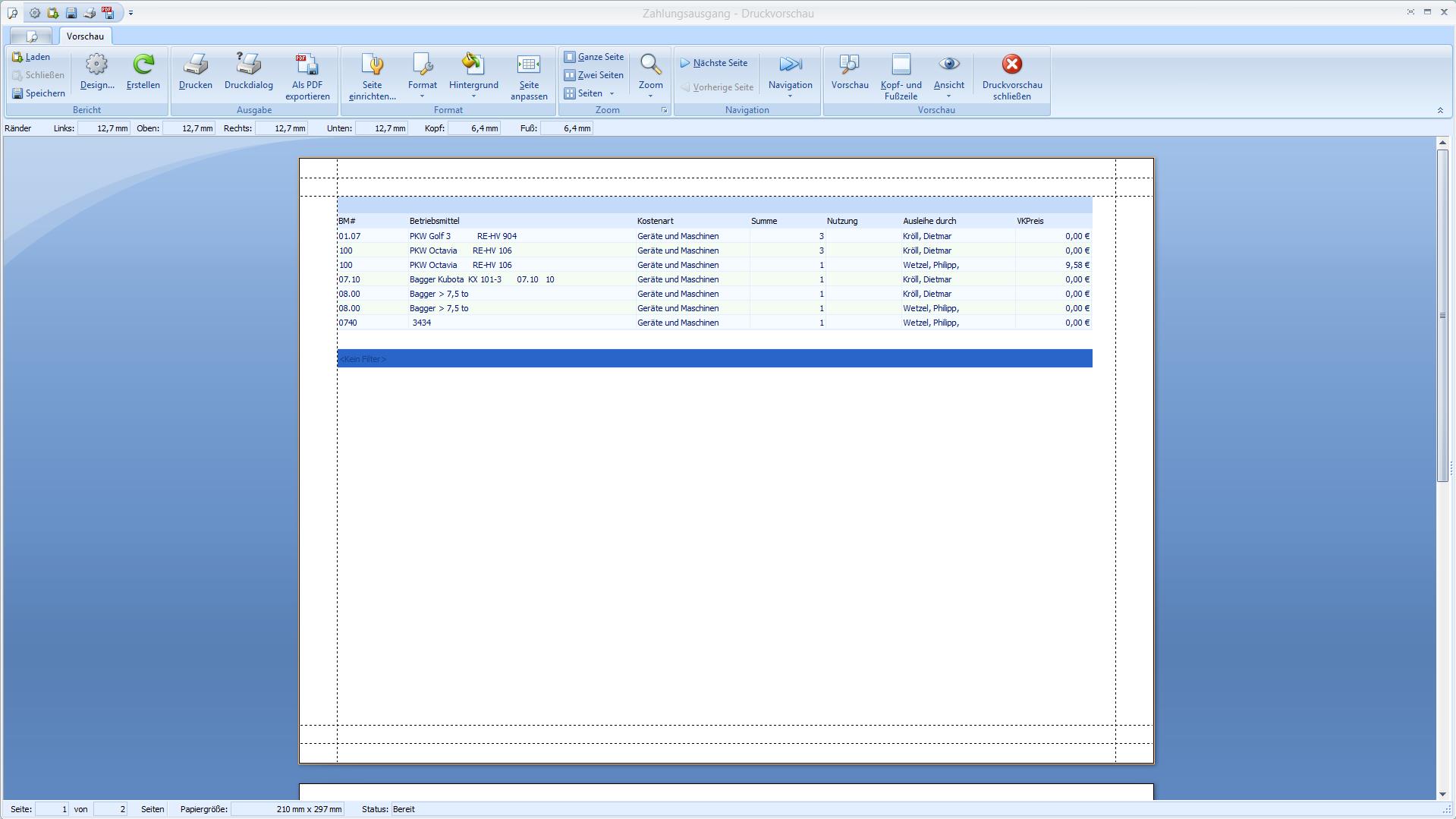Click the Links margin field

coord(103,128)
